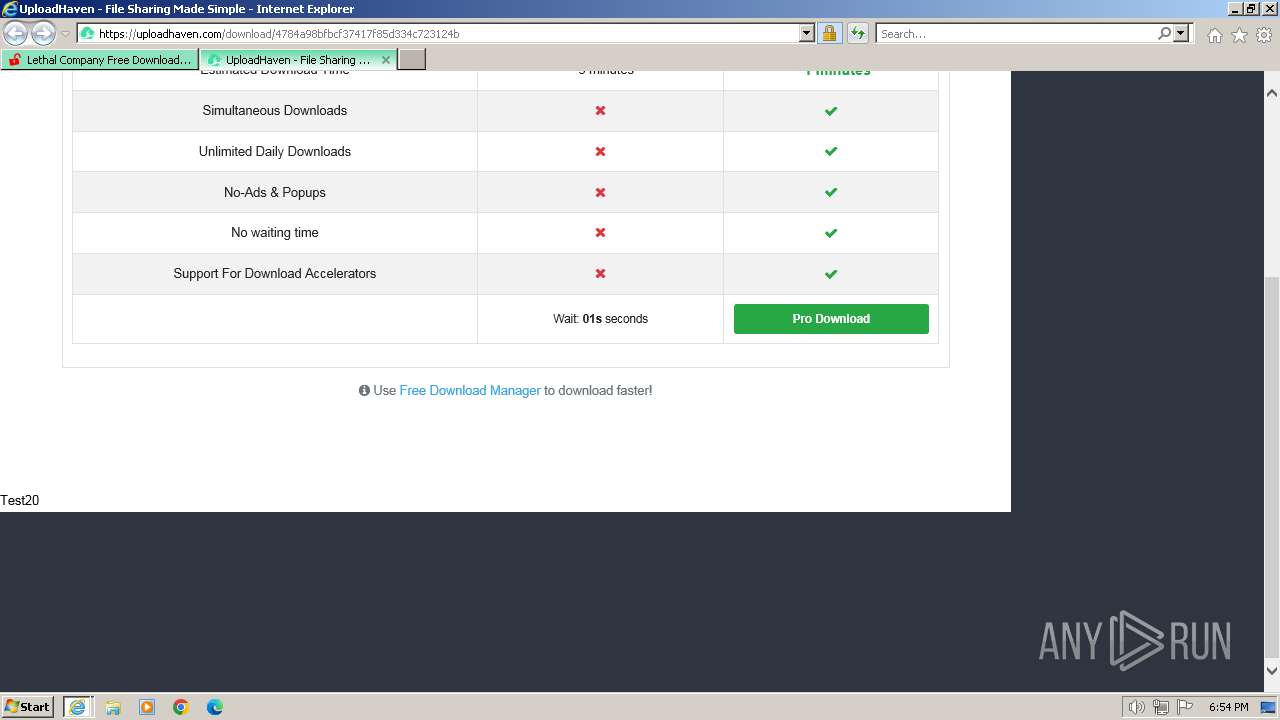Click the 'Test20' text
The height and width of the screenshot is (720, 1280).
[x=20, y=500]
